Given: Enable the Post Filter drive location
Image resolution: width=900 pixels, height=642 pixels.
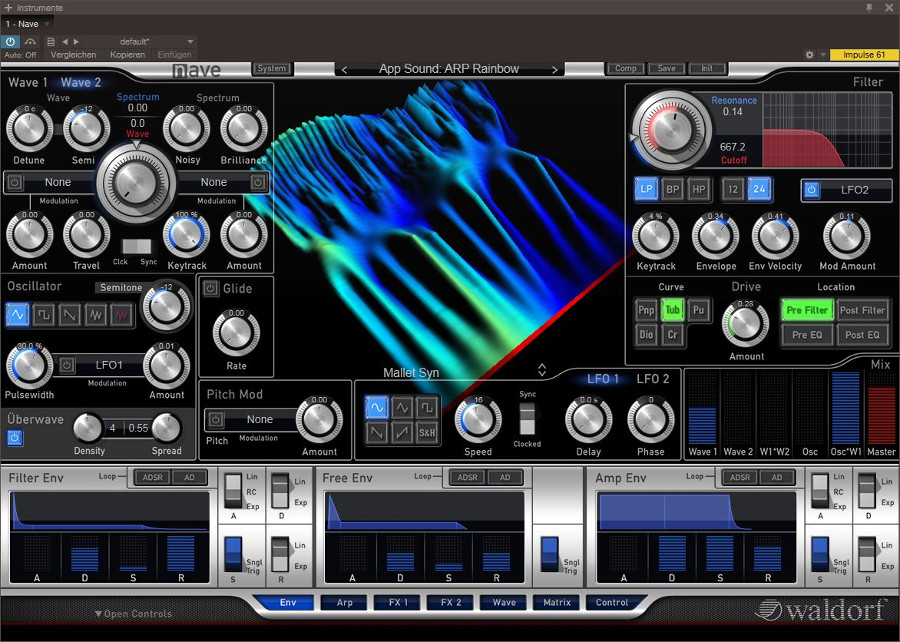Looking at the screenshot, I should point(862,310).
